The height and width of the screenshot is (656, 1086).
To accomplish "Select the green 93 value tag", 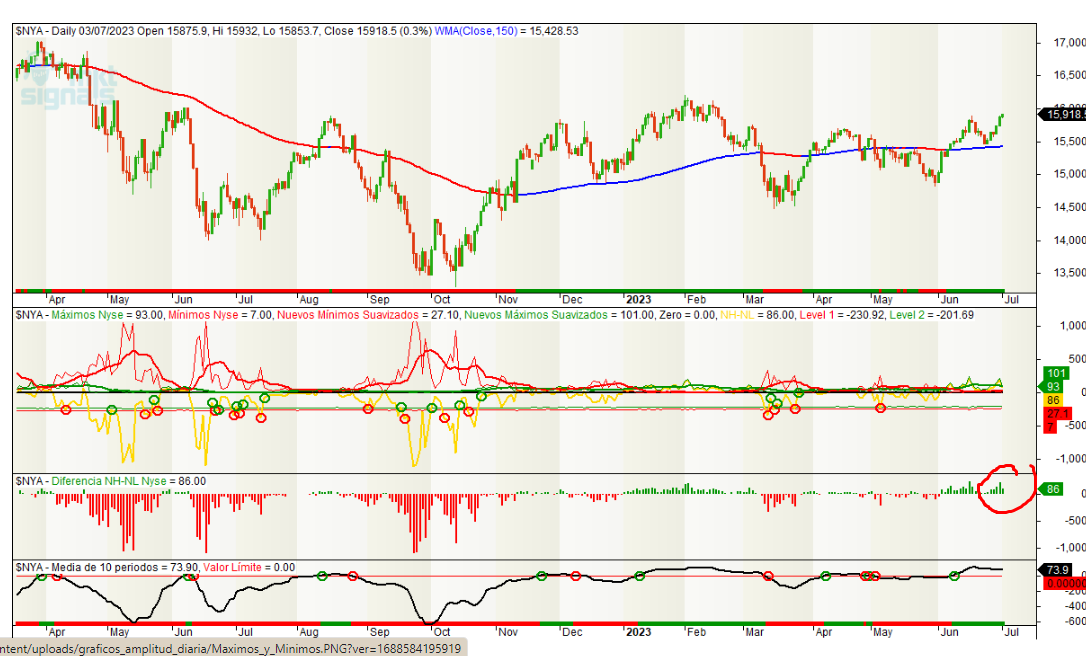I will [x=1053, y=387].
